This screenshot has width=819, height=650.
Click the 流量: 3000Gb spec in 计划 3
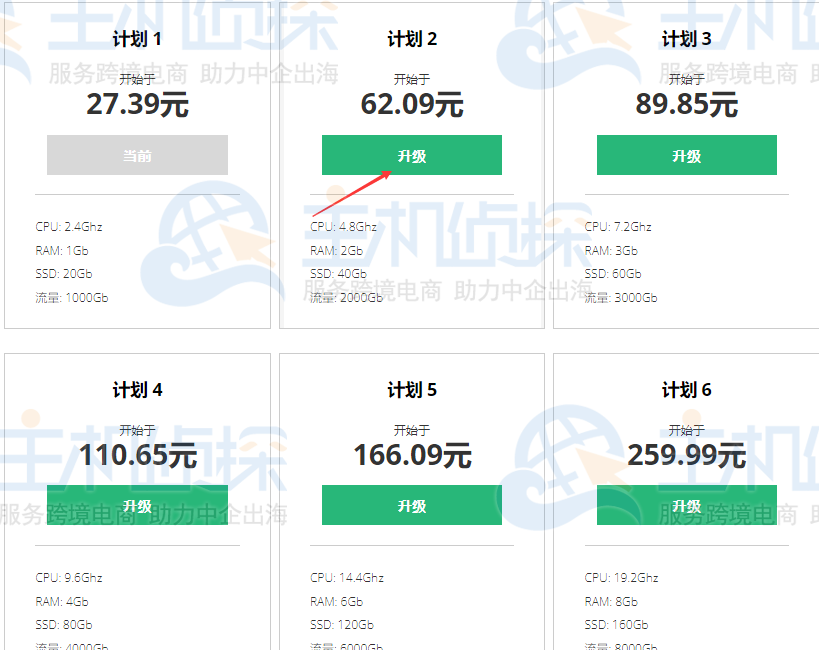(x=622, y=297)
